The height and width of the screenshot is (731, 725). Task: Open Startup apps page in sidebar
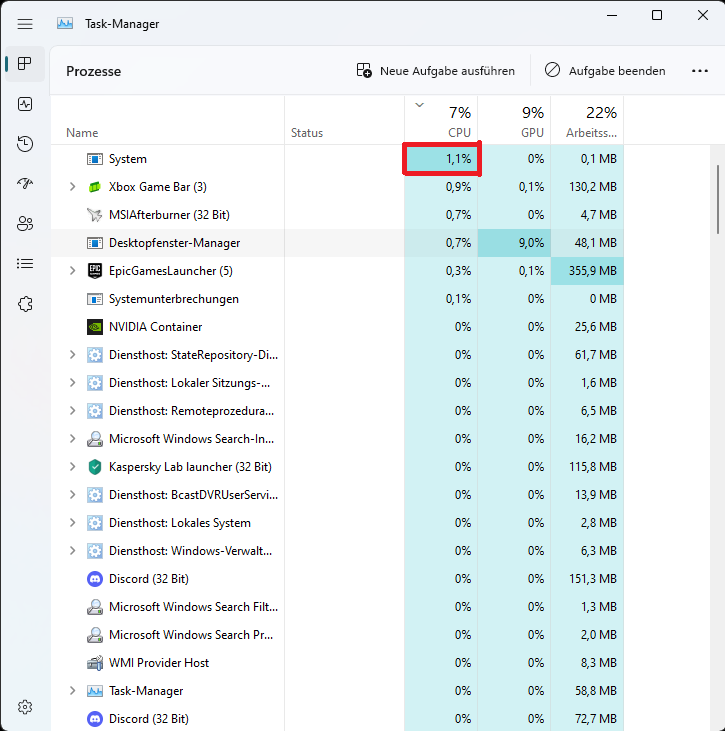pos(25,184)
